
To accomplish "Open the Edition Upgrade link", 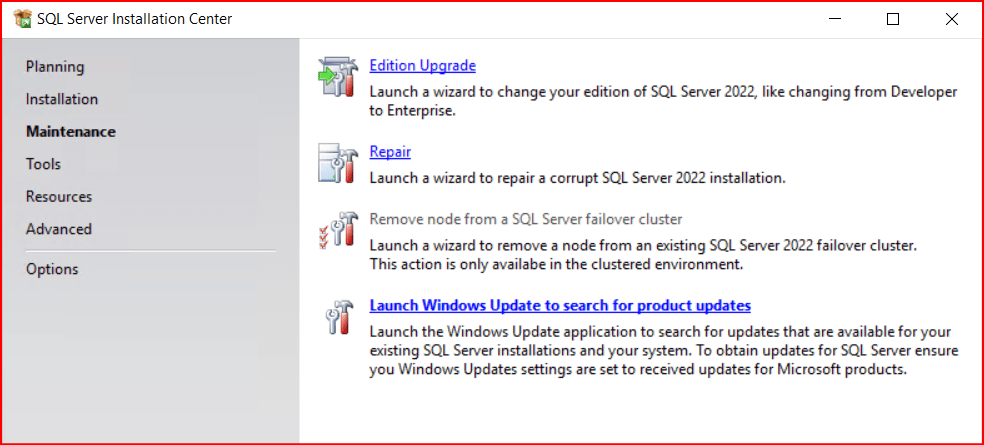I will point(422,66).
